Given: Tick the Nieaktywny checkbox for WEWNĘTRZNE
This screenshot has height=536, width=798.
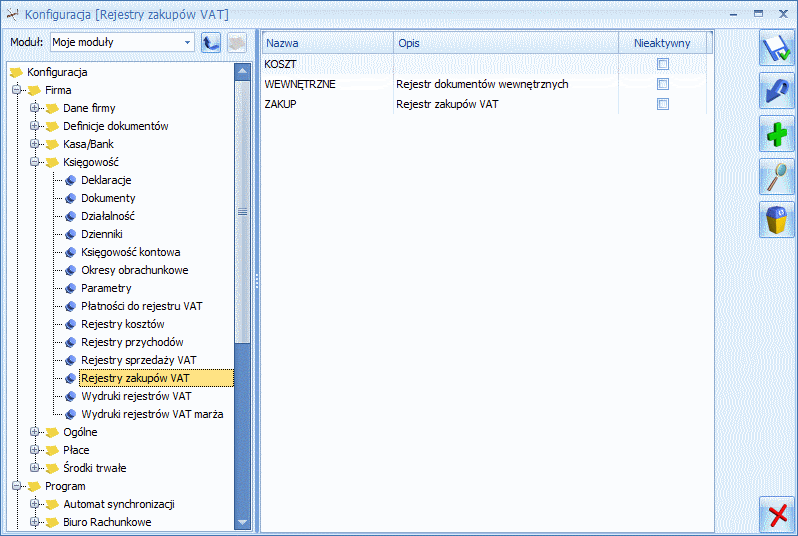Looking at the screenshot, I should coord(663,84).
